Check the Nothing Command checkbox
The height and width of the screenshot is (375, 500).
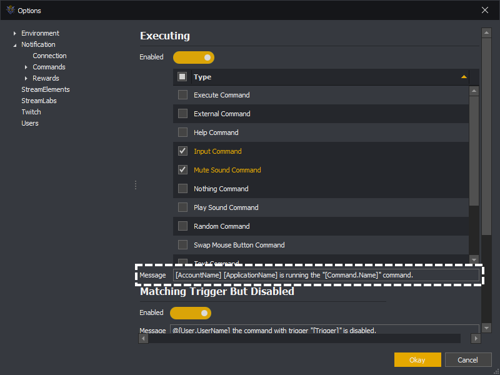(183, 189)
